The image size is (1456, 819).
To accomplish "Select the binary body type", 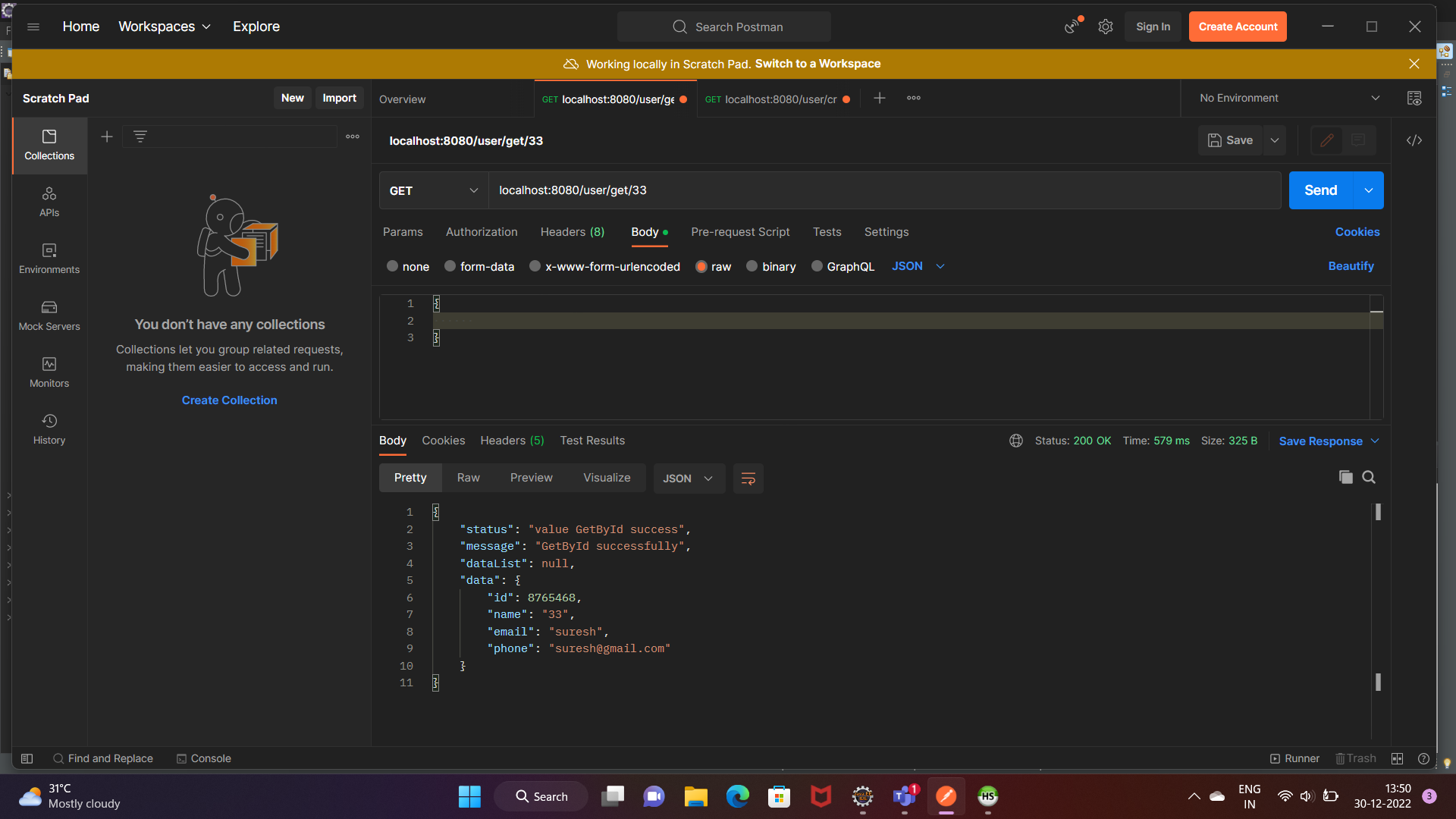I will 771,266.
